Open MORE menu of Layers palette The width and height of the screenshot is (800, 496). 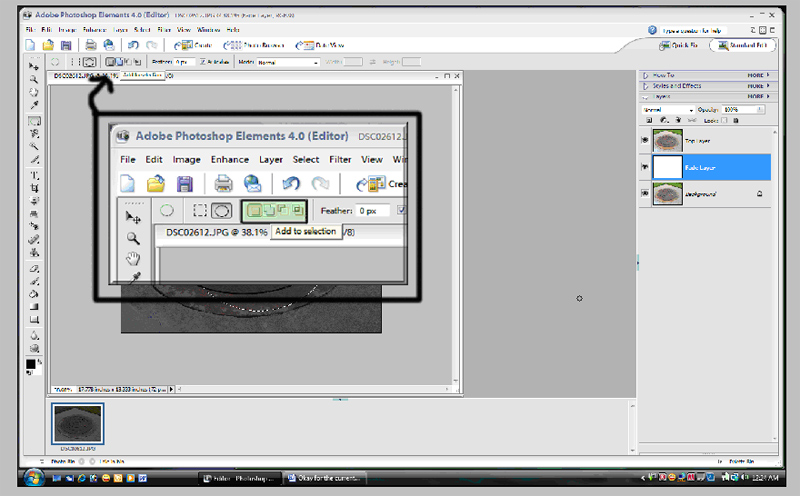[x=758, y=96]
